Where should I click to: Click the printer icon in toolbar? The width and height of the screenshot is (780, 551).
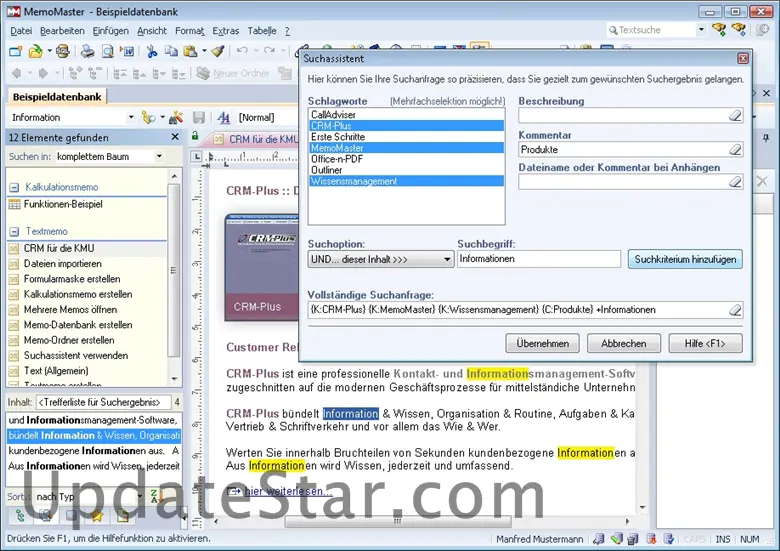(88, 51)
